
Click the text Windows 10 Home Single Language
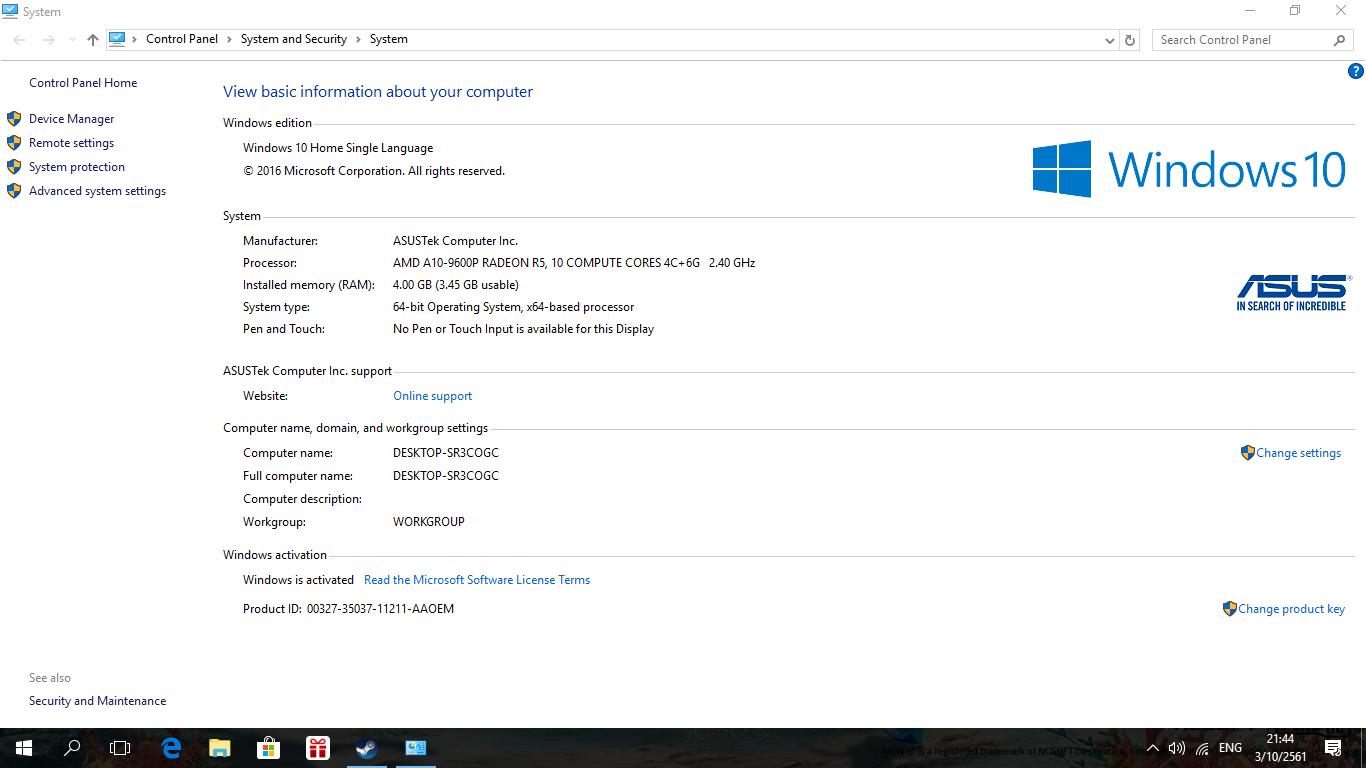pos(338,148)
